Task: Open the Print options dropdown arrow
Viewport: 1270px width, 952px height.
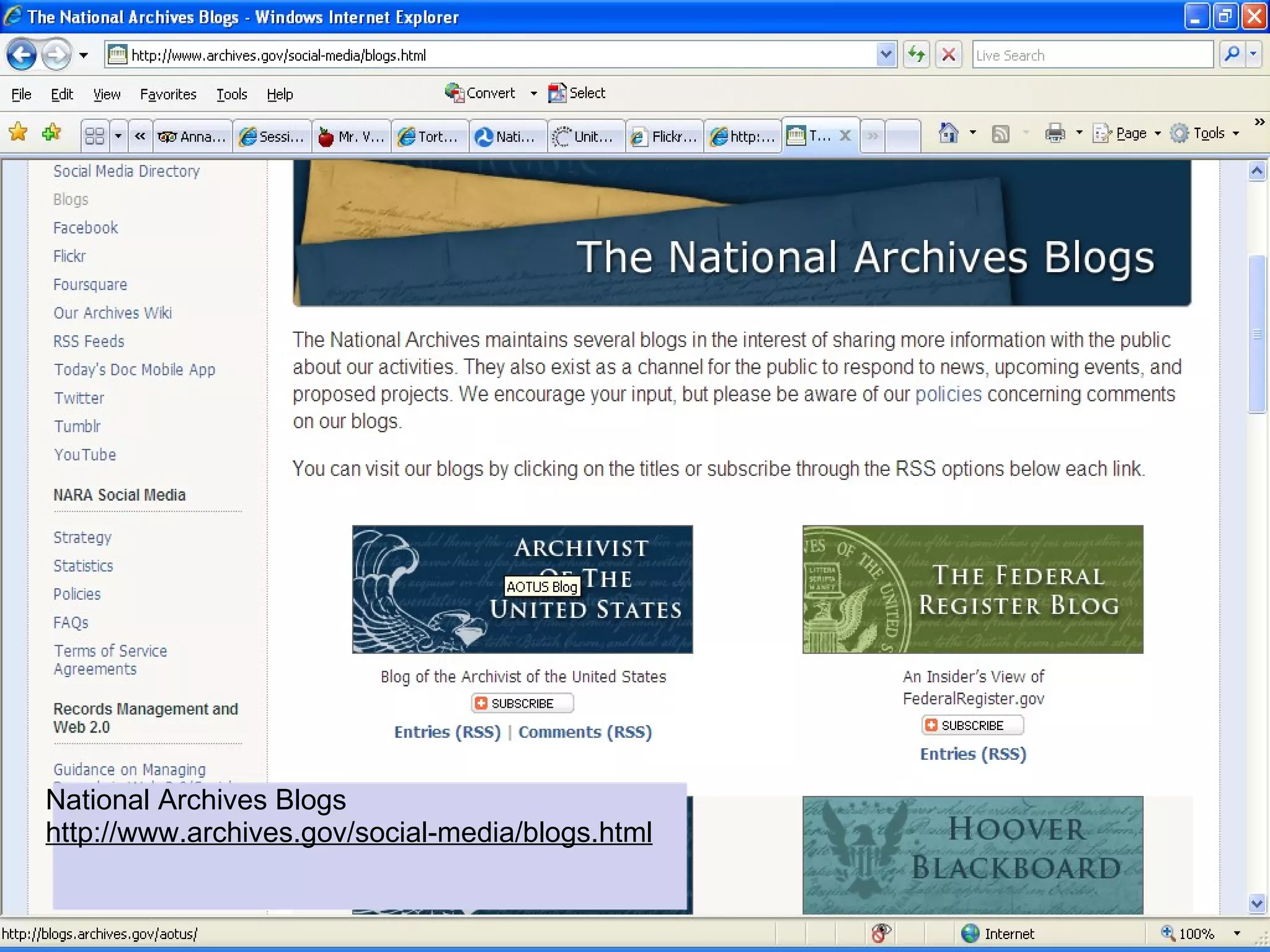Action: (x=1079, y=133)
